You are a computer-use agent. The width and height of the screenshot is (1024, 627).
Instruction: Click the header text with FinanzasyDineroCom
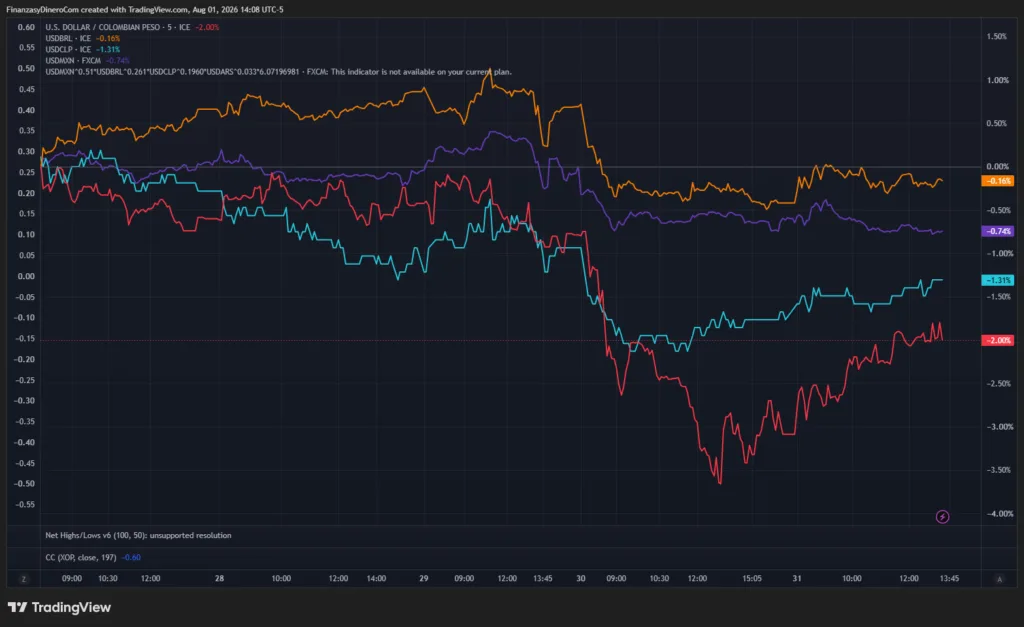point(145,10)
